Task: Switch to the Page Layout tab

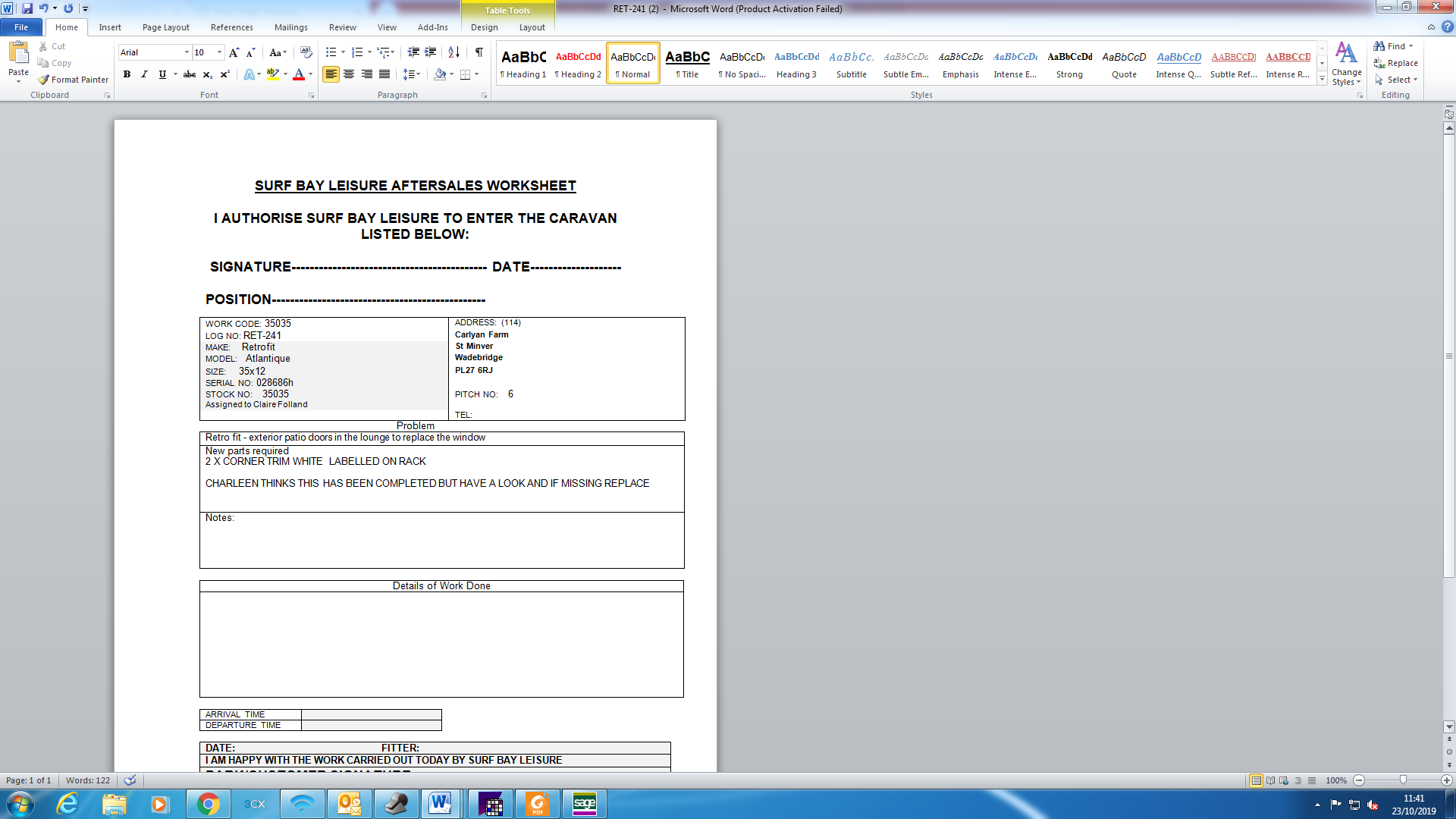Action: (x=165, y=27)
